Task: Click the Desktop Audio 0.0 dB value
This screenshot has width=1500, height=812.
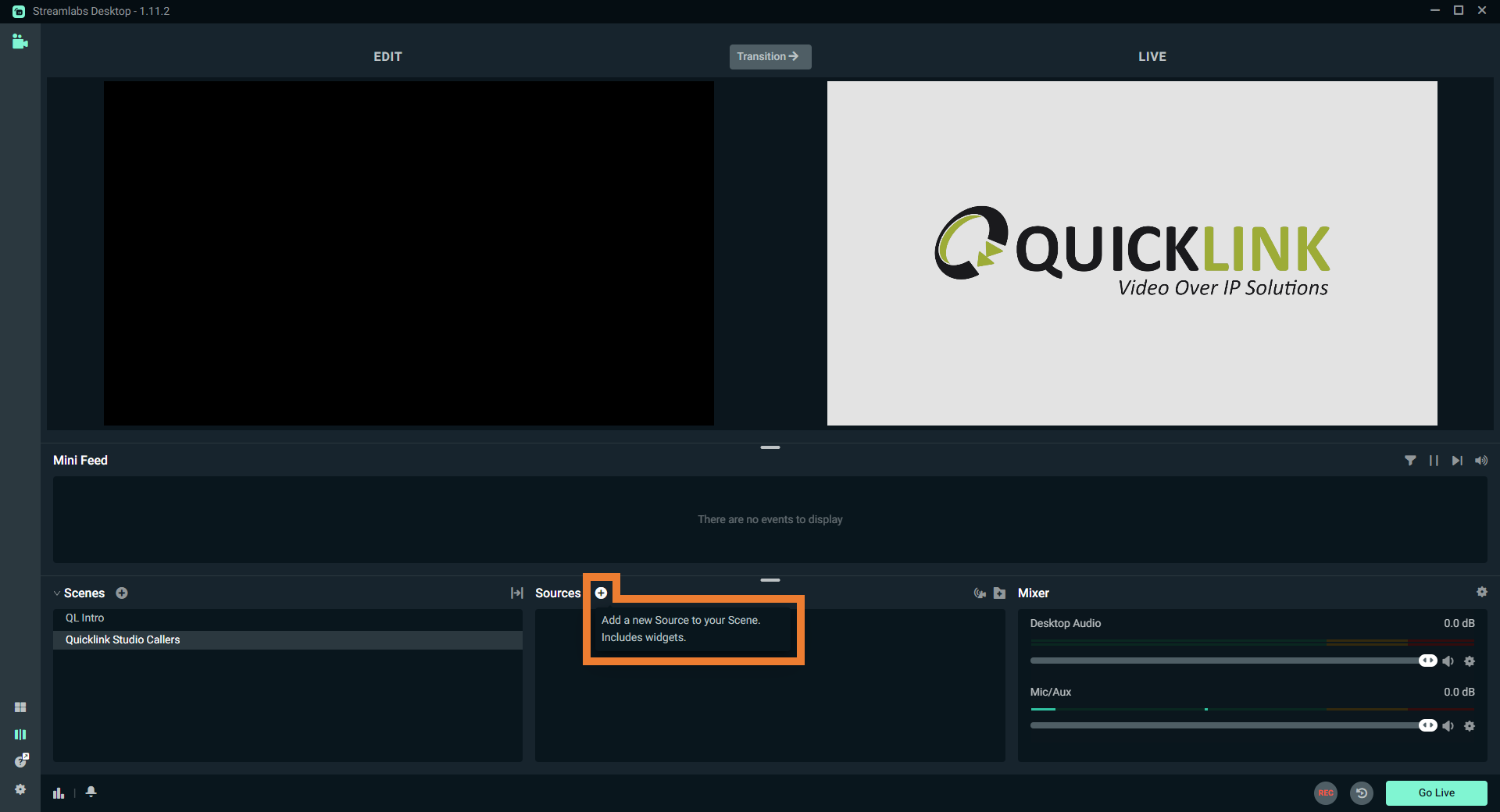Action: 1459,623
